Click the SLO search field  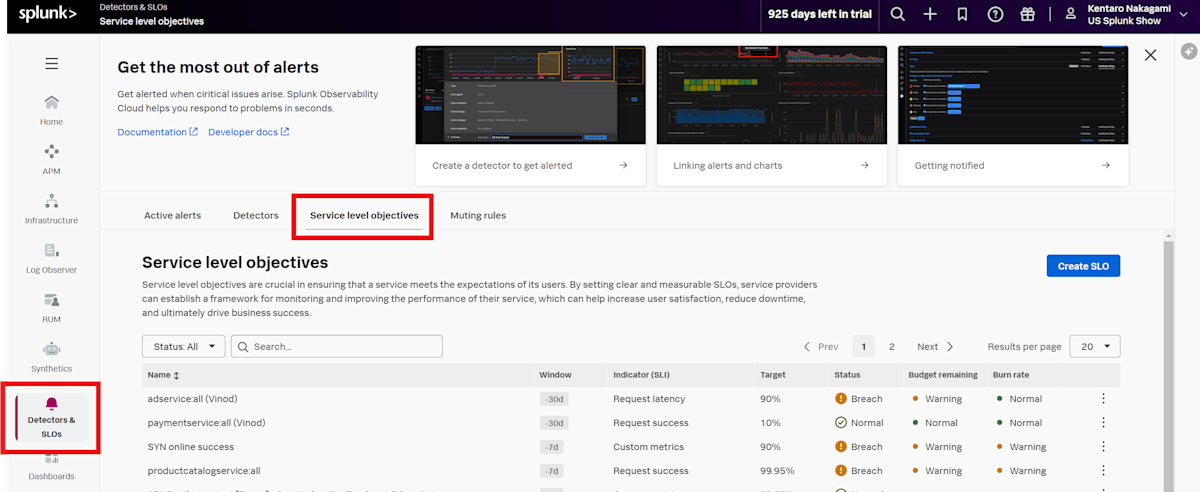[x=337, y=346]
